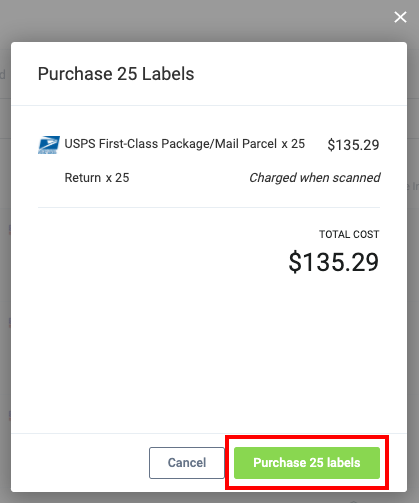Screen dimensions: 419x503
Task: Click the TOTAL COST label
Action: pos(349,234)
